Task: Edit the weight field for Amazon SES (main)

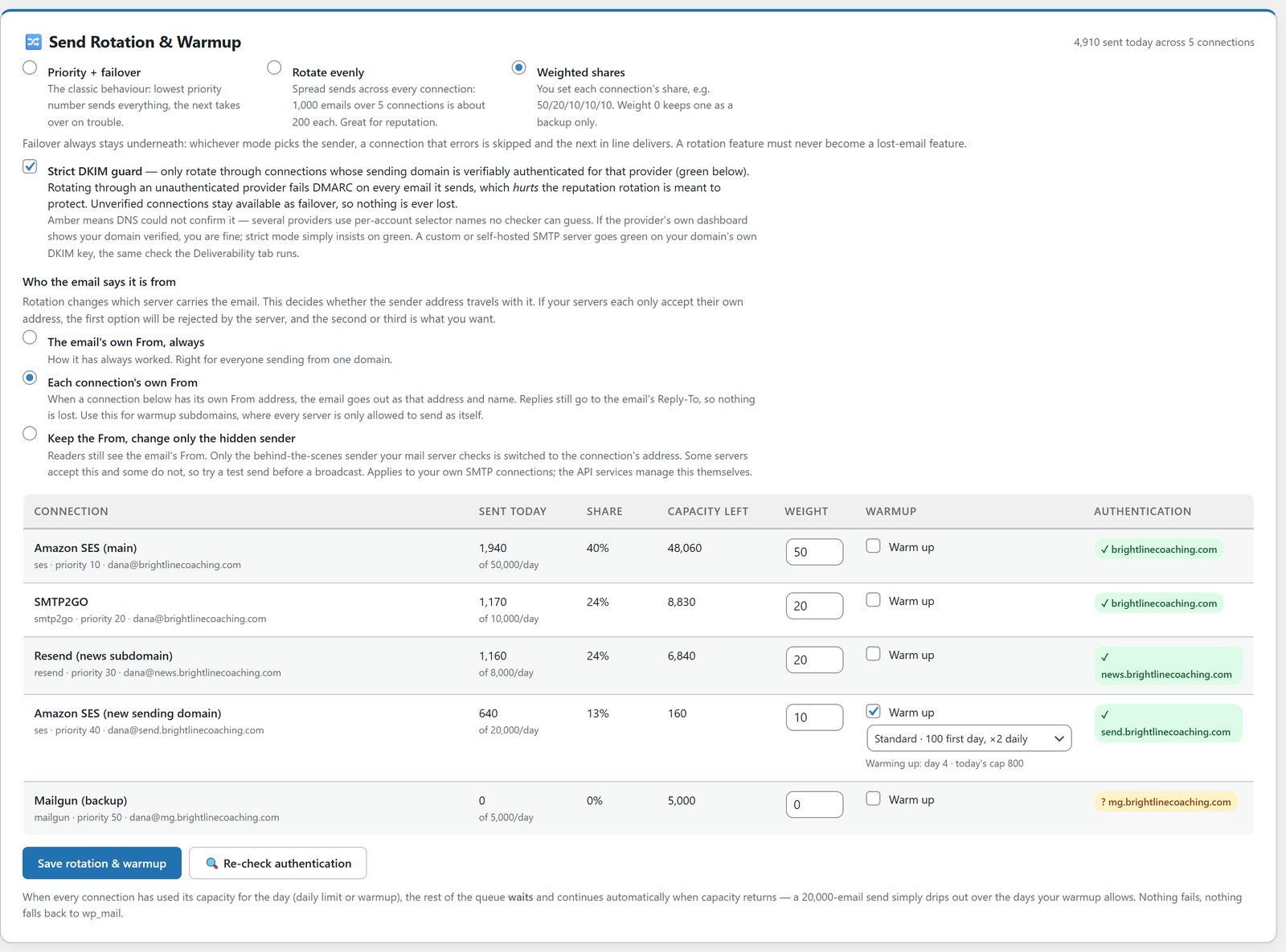Action: 814,552
